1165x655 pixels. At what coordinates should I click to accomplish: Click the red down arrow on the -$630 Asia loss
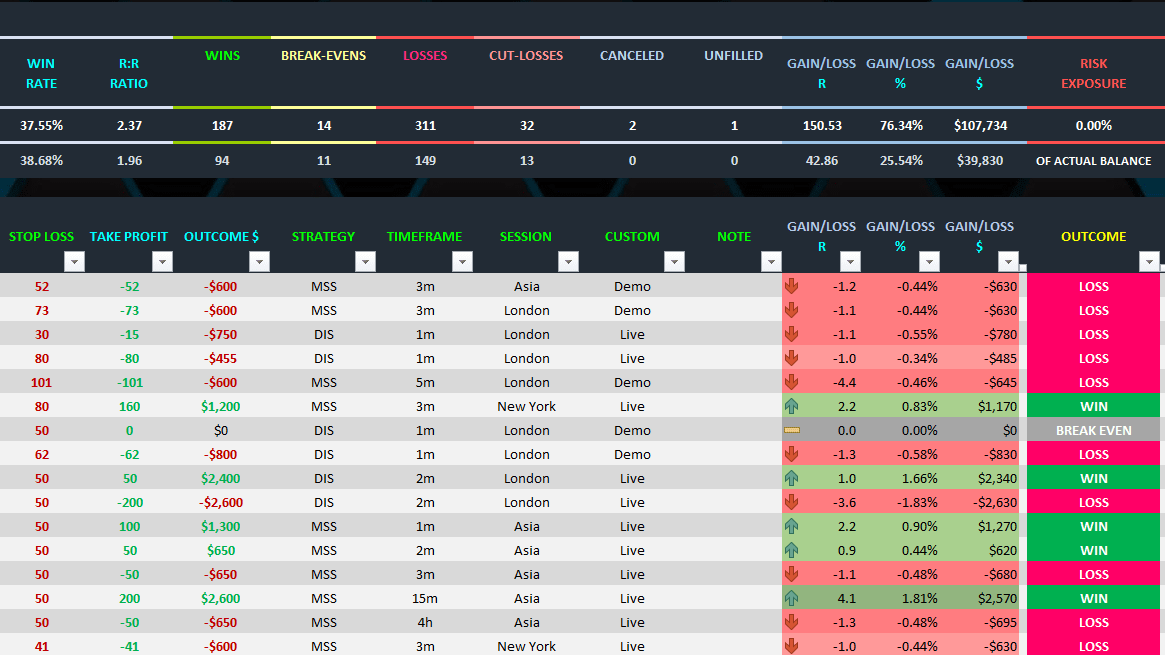point(791,286)
